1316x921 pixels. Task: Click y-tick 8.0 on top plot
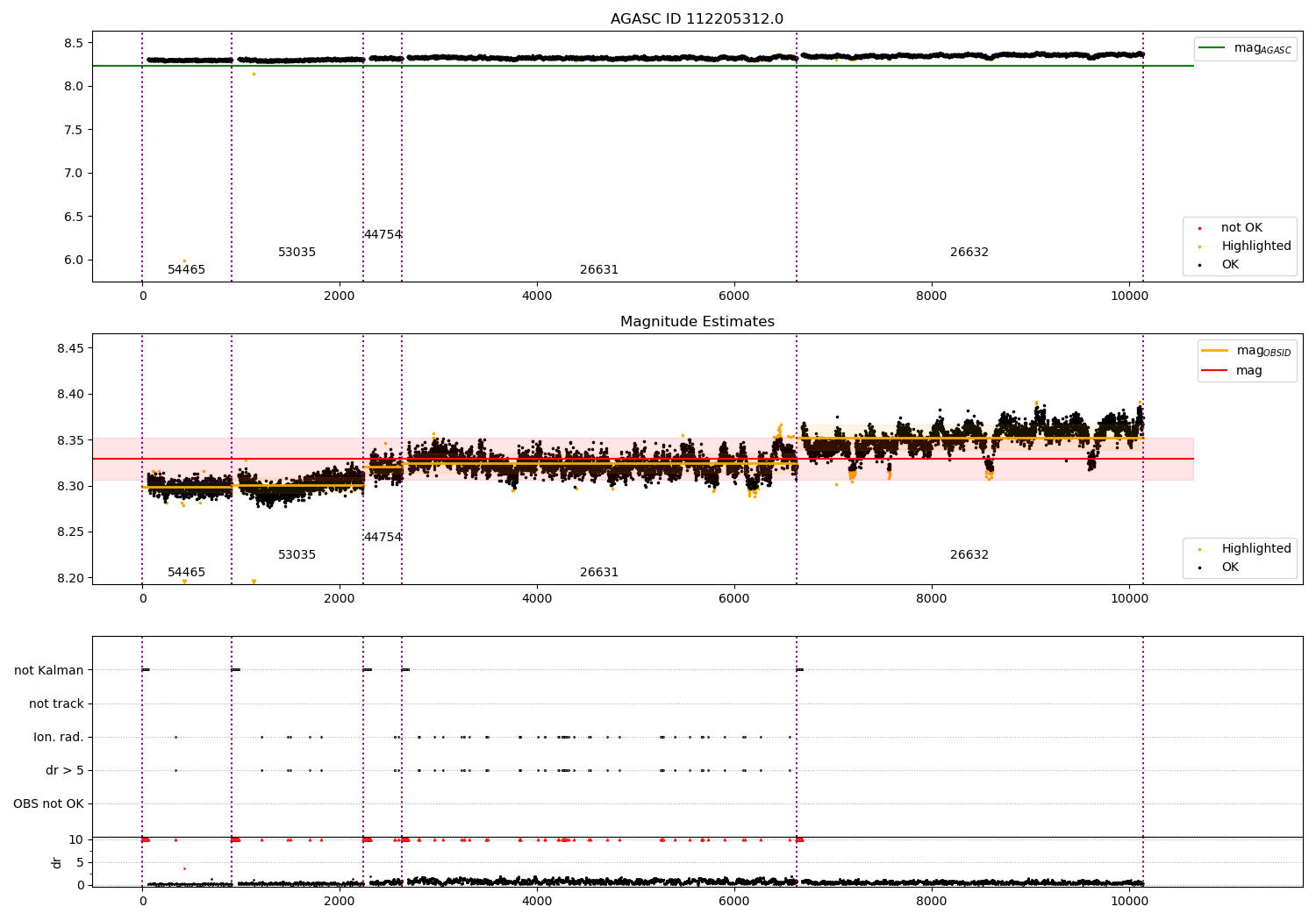click(74, 87)
